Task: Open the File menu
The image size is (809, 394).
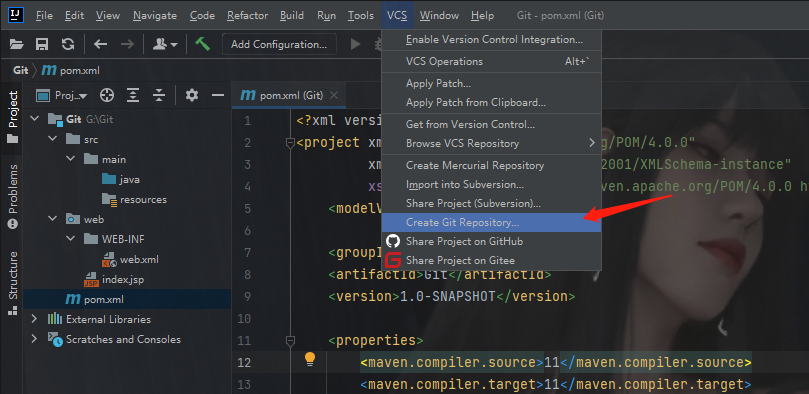Action: [44, 15]
